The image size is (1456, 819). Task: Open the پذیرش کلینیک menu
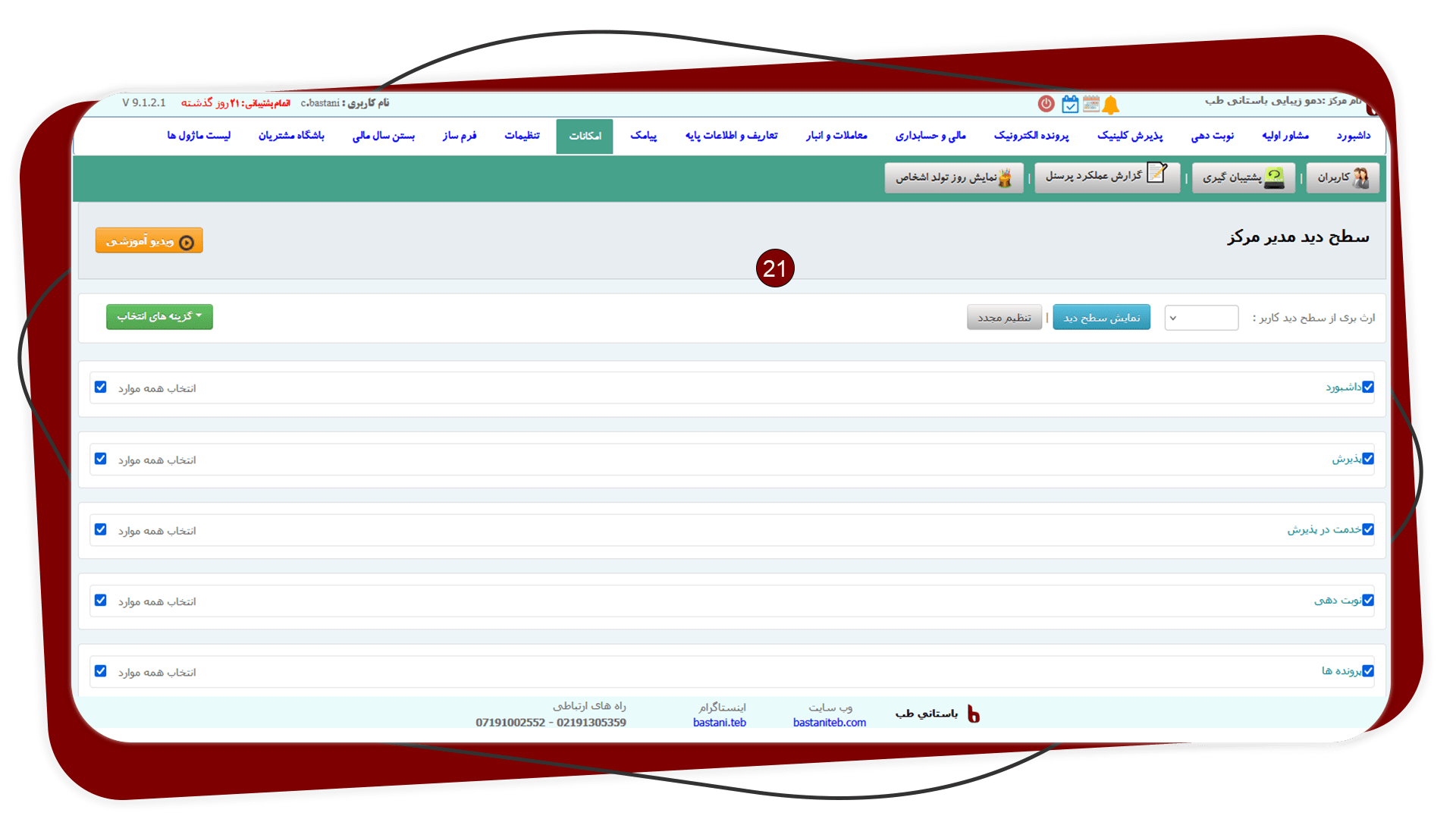pos(1130,136)
